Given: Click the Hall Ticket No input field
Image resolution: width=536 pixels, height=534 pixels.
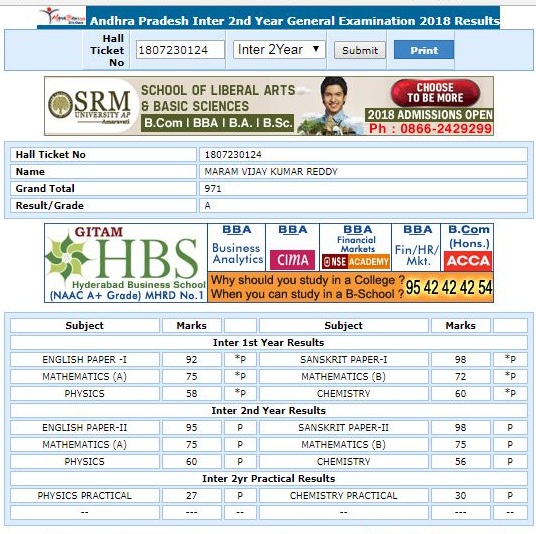Looking at the screenshot, I should [180, 50].
